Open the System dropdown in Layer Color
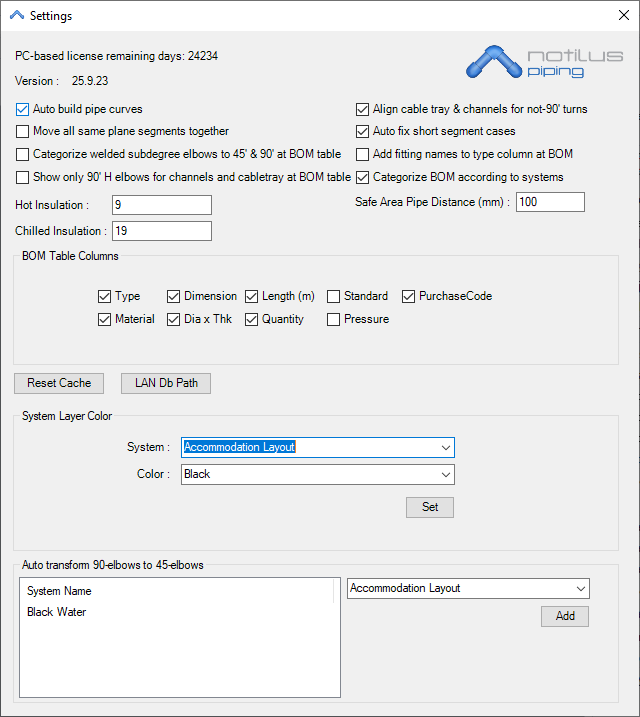Screen dimensions: 640x717 [317, 447]
